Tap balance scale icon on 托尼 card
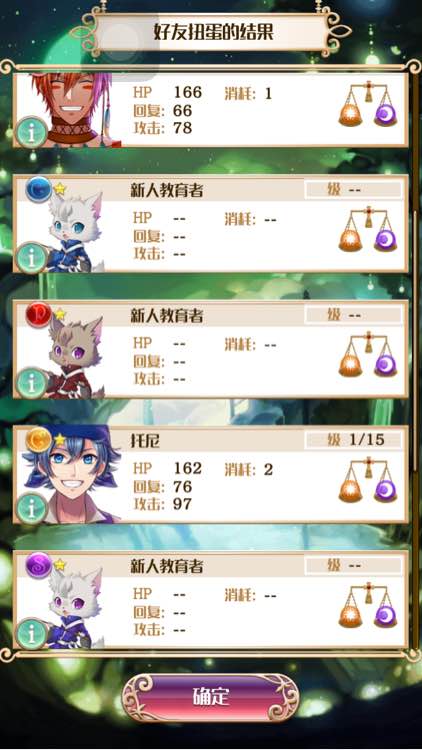 (x=368, y=480)
